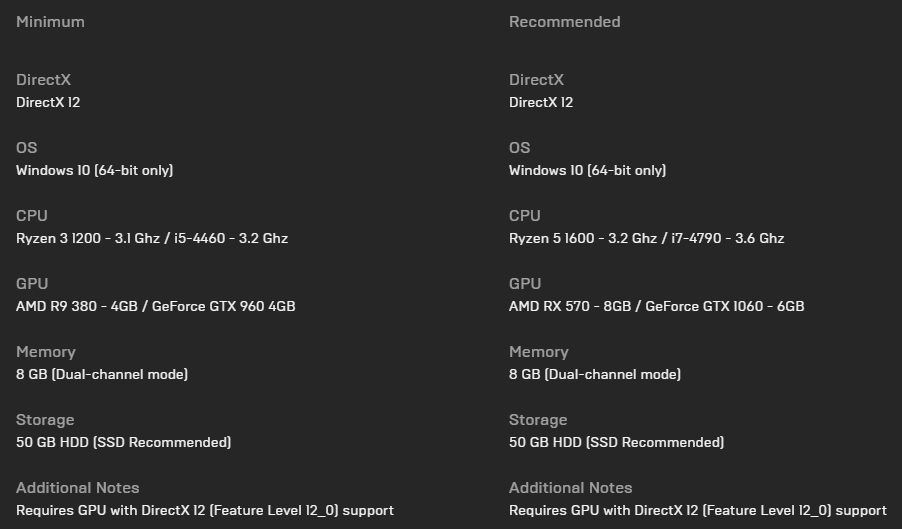Click the Ryzen 5 1600 CPU line

(x=646, y=238)
